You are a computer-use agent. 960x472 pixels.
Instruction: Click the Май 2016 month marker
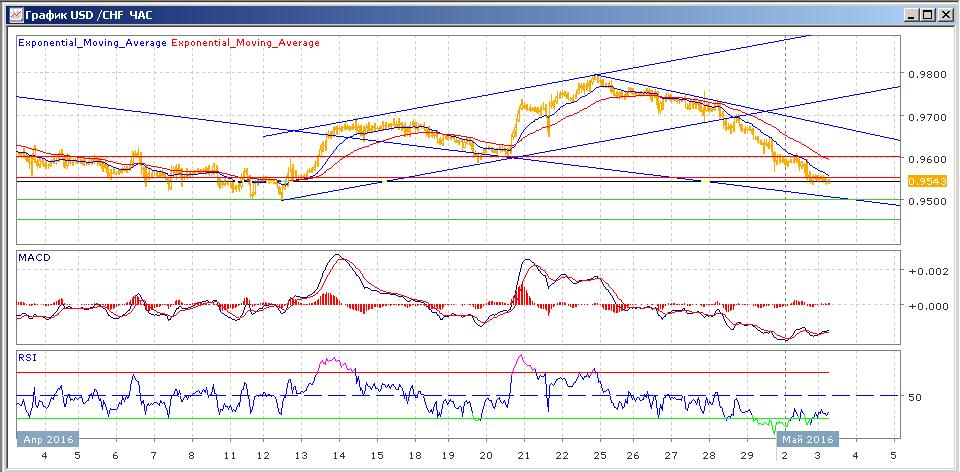tap(808, 440)
